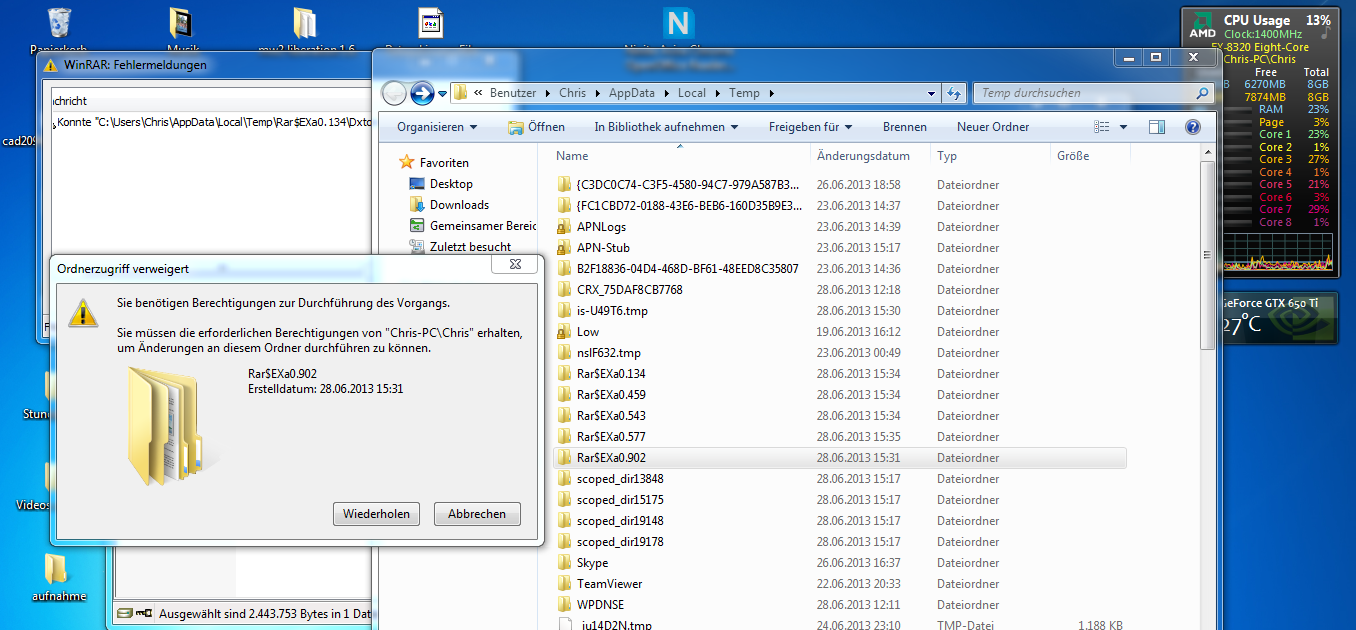Click the Benutzer breadcrumb segment
The width and height of the screenshot is (1356, 630).
(512, 93)
